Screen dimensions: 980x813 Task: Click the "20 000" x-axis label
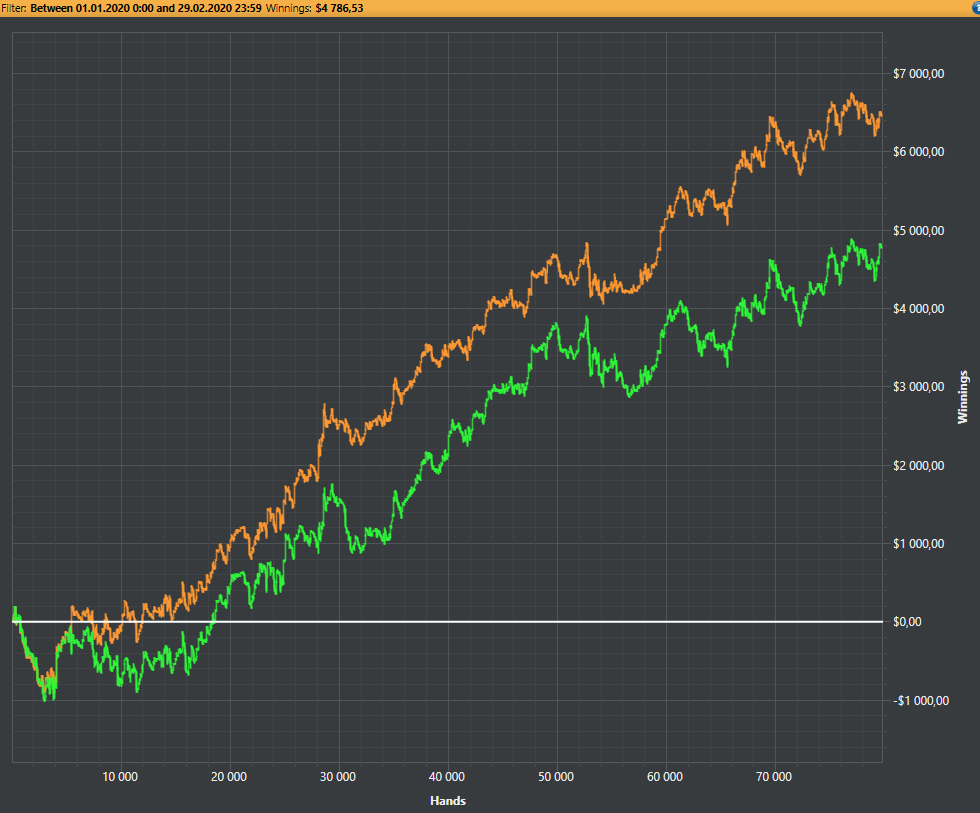(229, 777)
